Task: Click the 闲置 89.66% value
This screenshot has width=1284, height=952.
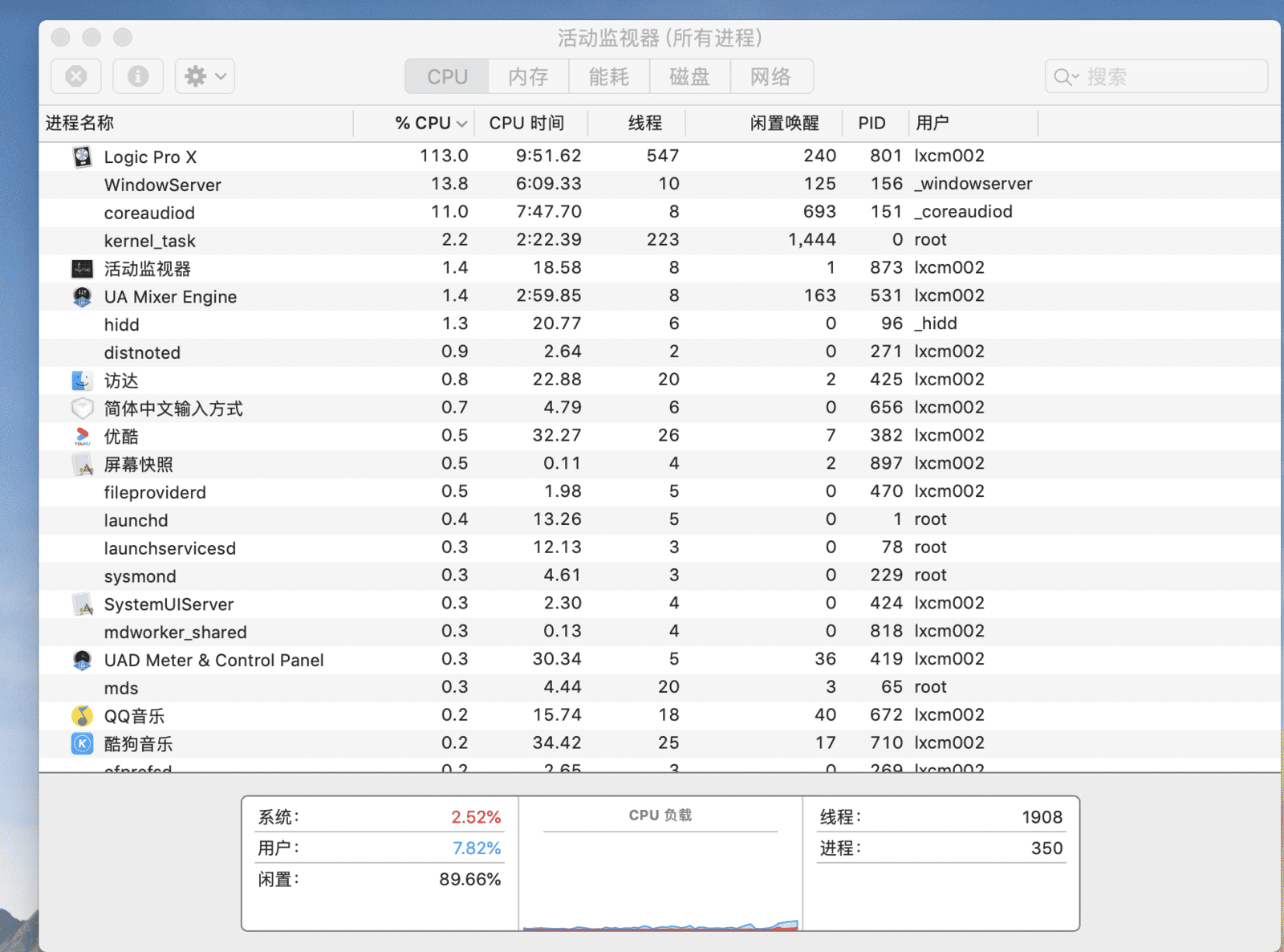Action: (x=469, y=880)
